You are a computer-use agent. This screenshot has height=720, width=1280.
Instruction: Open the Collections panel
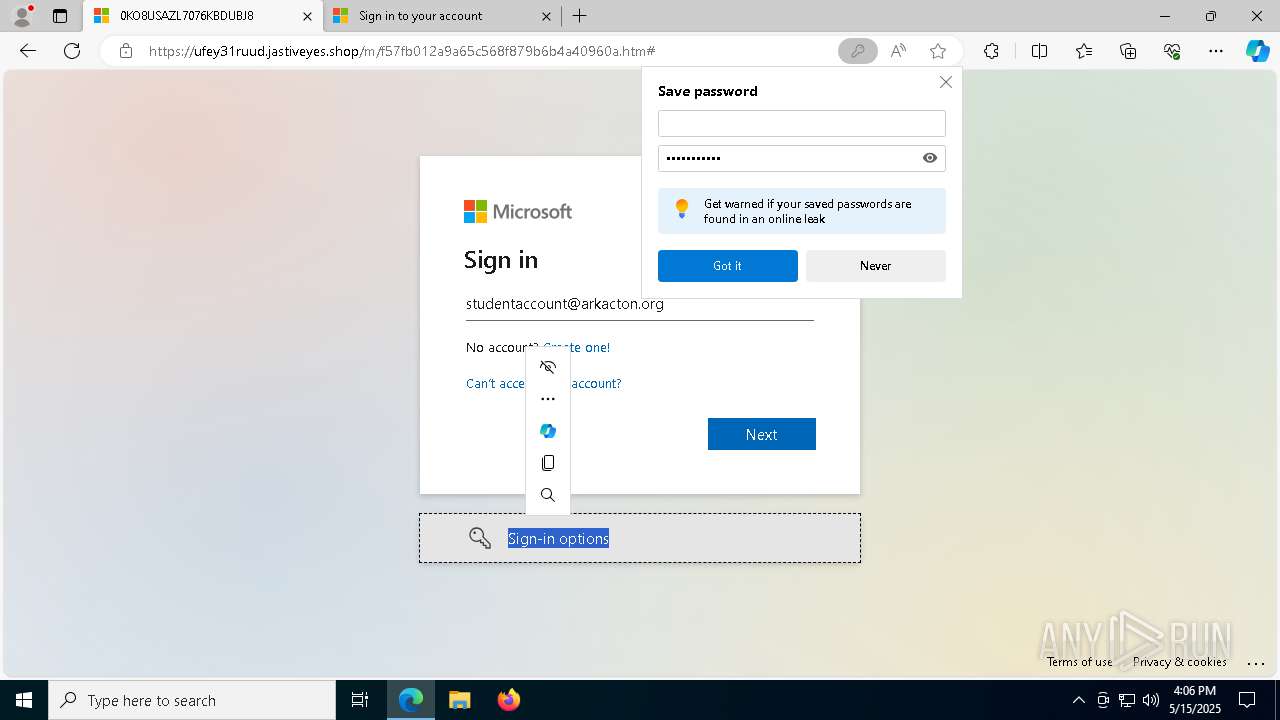1128,51
